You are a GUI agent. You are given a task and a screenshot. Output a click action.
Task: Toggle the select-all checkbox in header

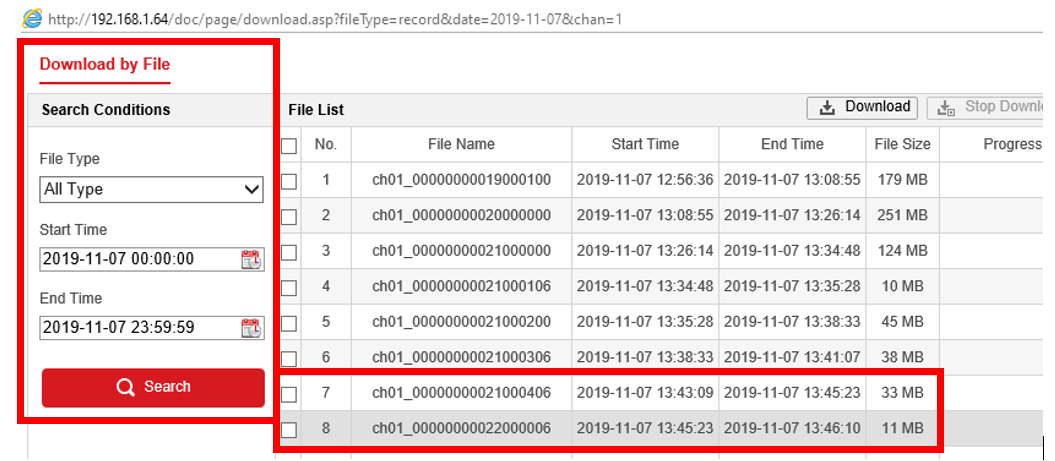click(289, 146)
